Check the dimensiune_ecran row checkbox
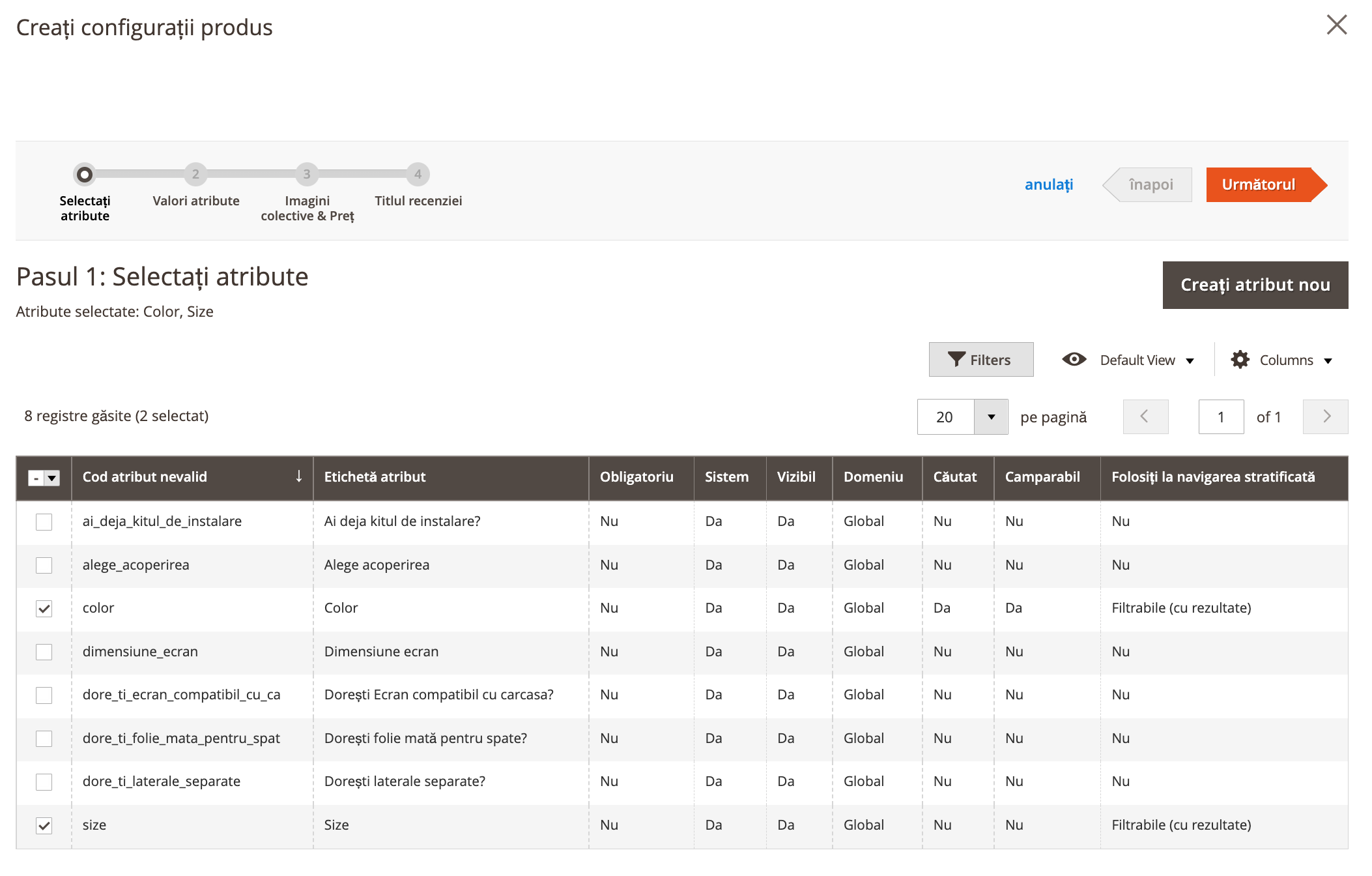 44,652
